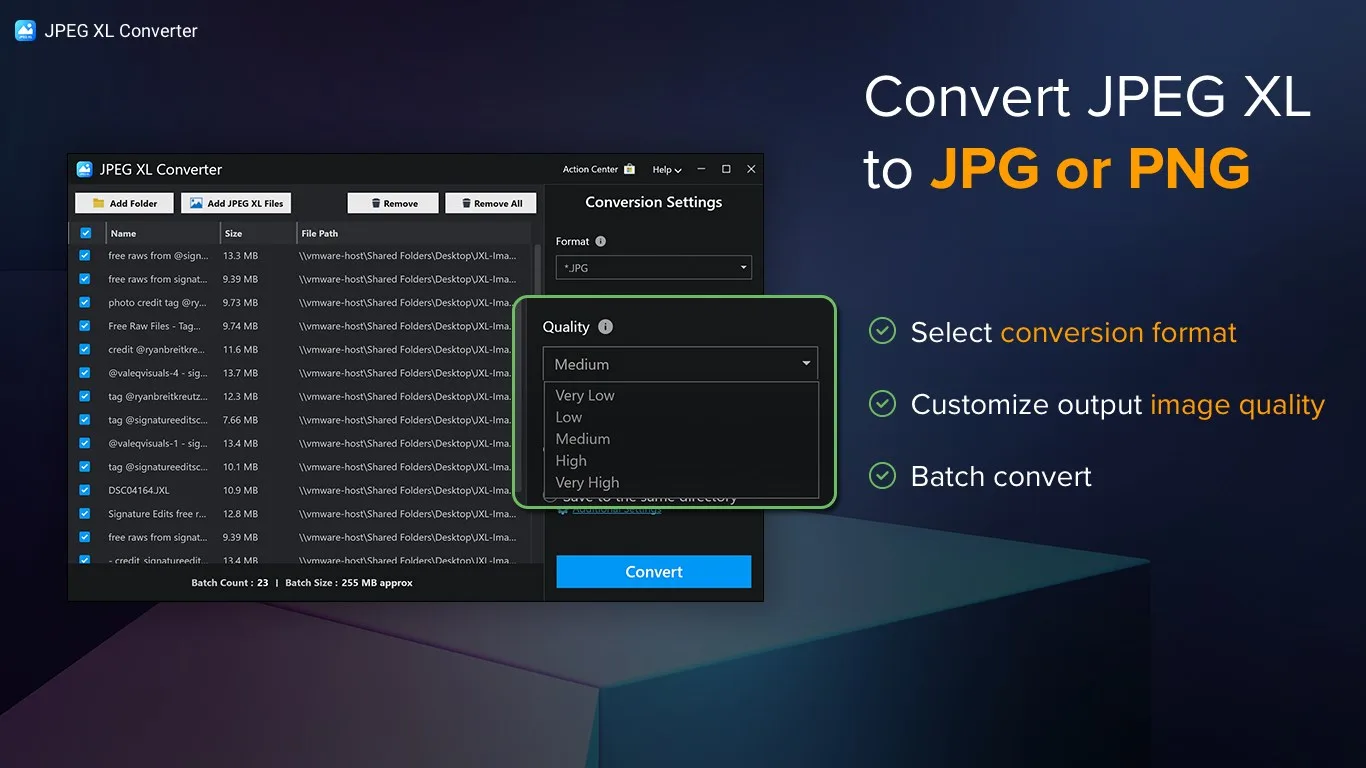Uncheck the '@valeqvisuals-1 - sig...' file
1366x768 pixels.
(x=85, y=443)
